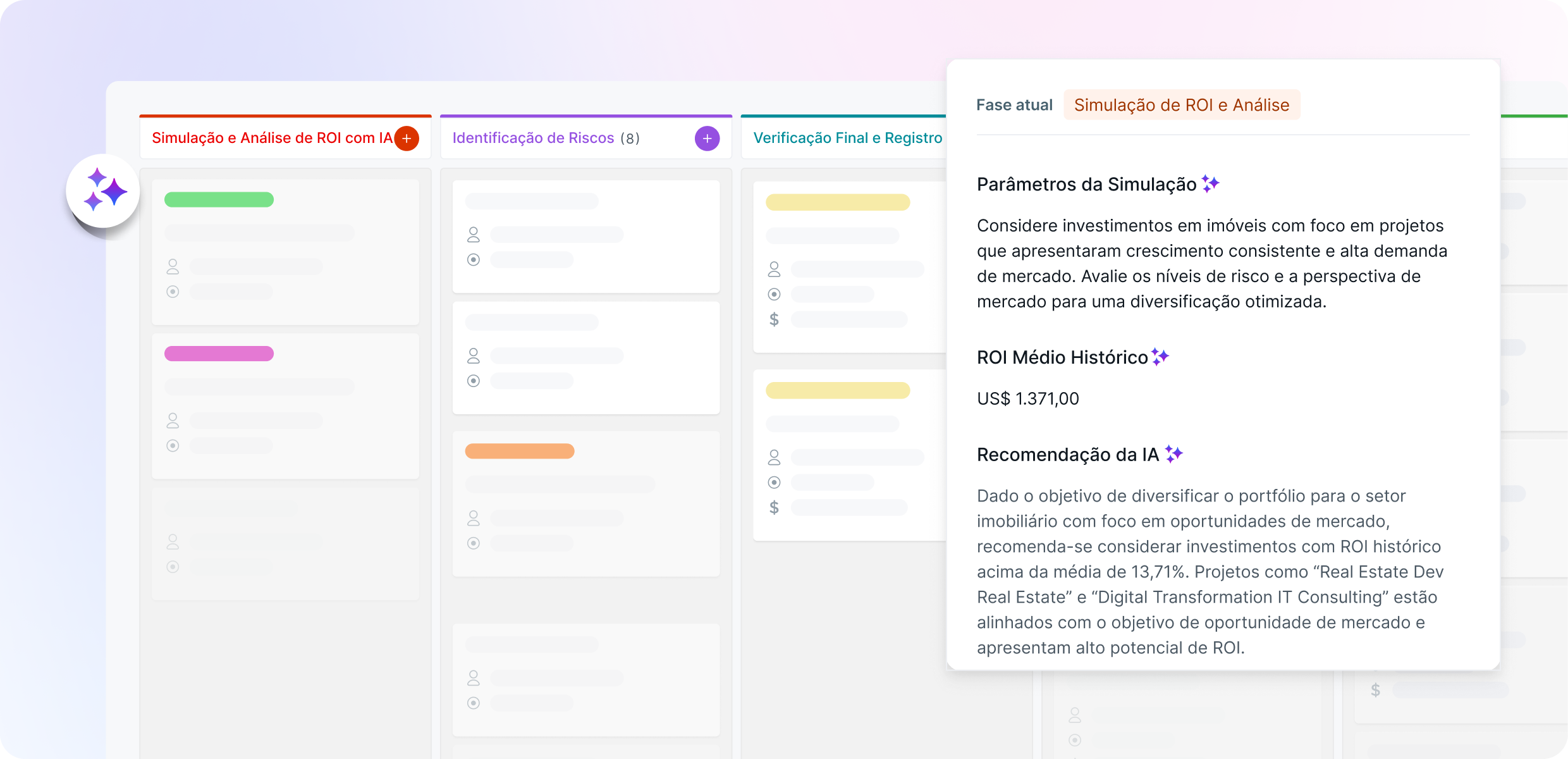Add card to Simulação e Análise de ROI column

[407, 139]
